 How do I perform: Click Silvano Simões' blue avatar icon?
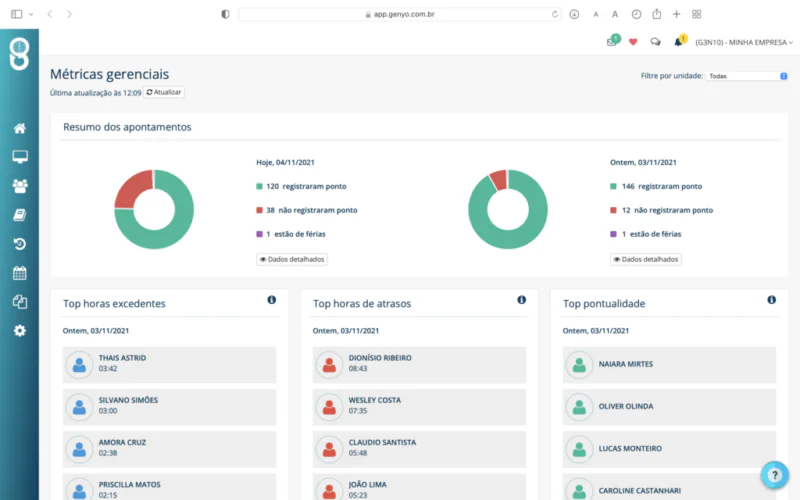79,407
